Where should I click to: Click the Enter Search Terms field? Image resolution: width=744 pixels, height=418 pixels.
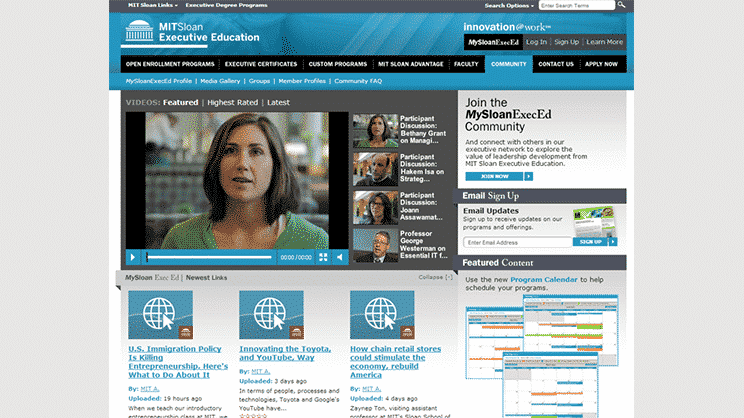(x=577, y=6)
